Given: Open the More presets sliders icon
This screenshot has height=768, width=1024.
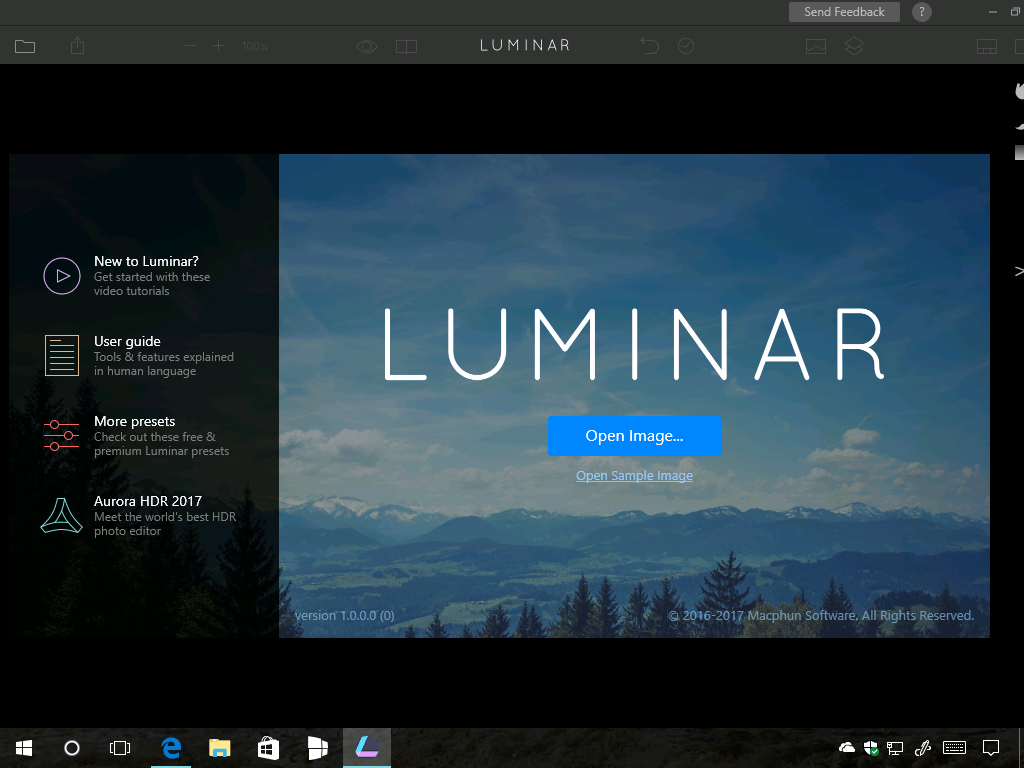Looking at the screenshot, I should click(61, 435).
